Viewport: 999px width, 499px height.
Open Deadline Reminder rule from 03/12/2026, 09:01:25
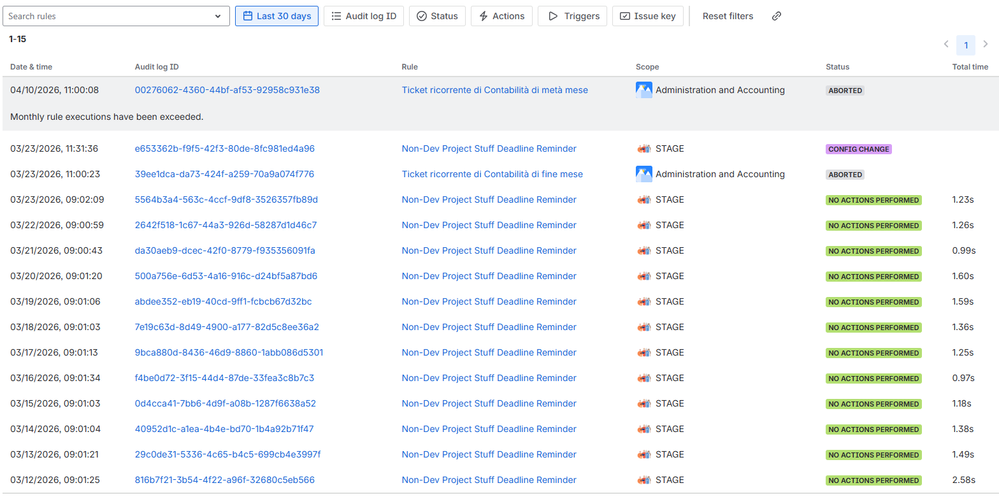click(489, 481)
